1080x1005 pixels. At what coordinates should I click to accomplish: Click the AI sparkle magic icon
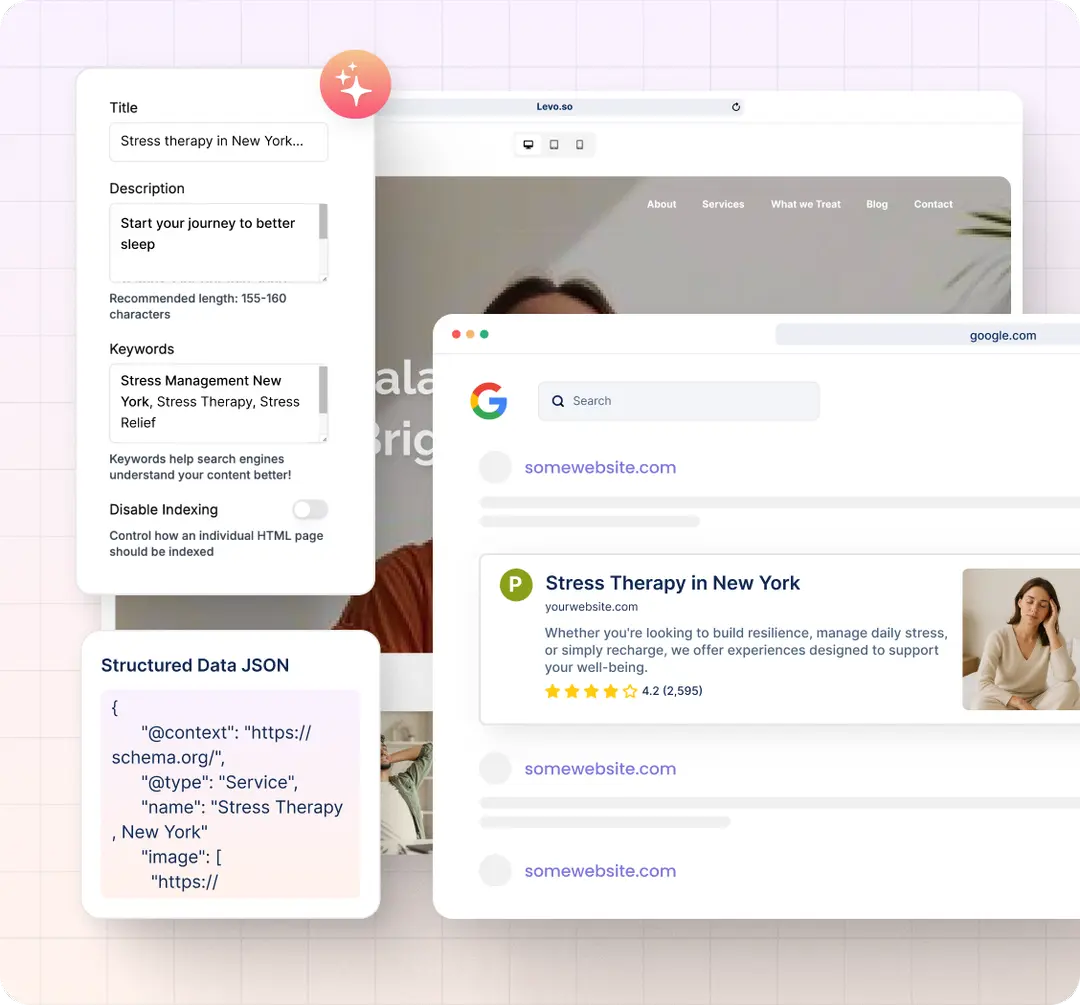point(355,84)
